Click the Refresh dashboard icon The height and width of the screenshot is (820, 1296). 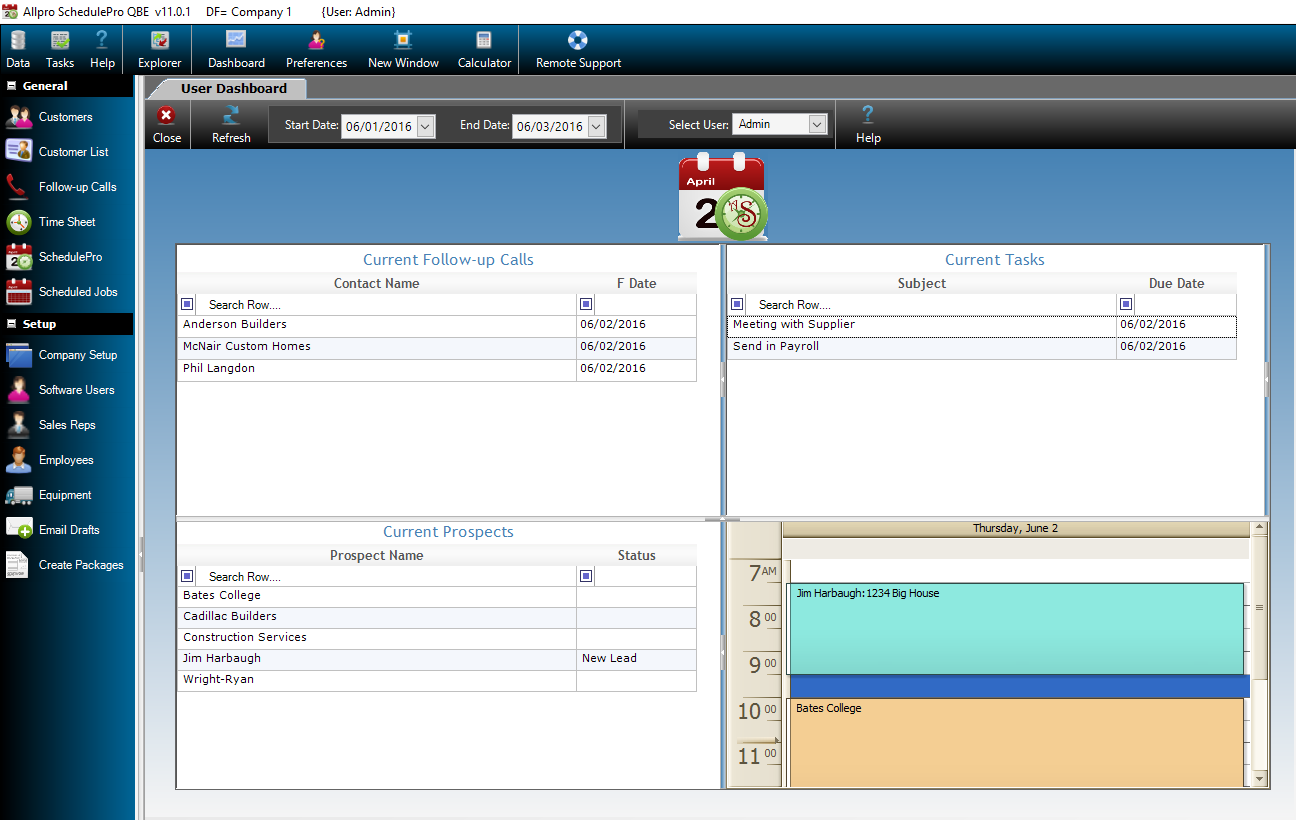pos(231,124)
